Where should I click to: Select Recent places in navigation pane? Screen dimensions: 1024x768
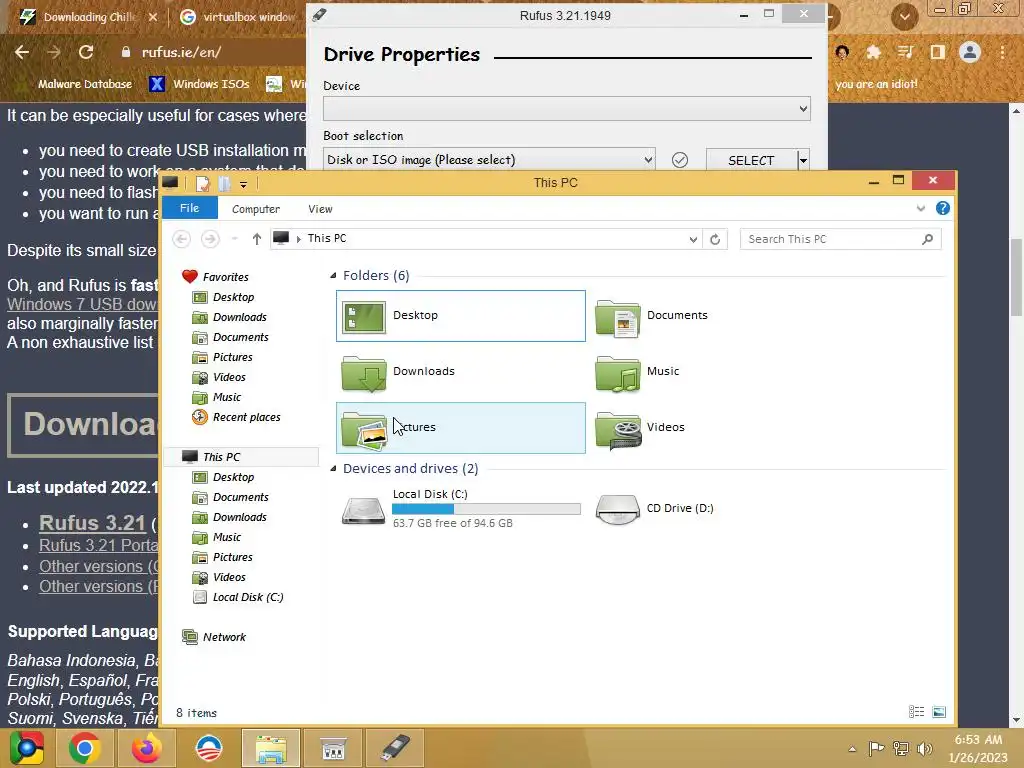point(246,417)
